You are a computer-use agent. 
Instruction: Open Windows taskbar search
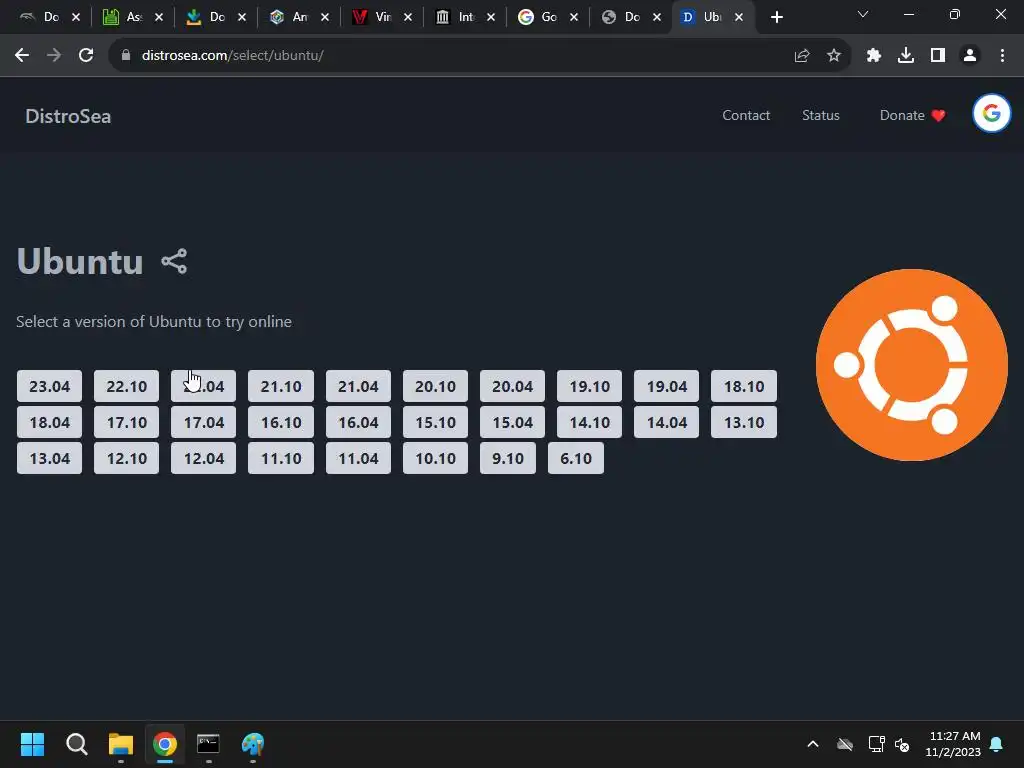(76, 744)
